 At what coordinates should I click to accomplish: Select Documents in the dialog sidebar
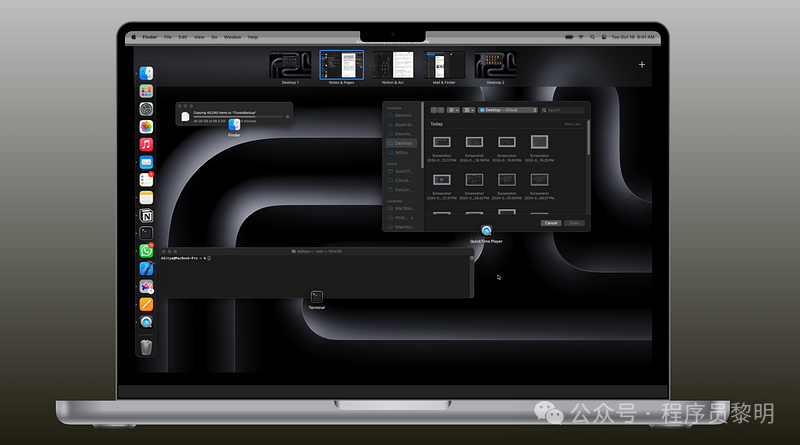[402, 189]
